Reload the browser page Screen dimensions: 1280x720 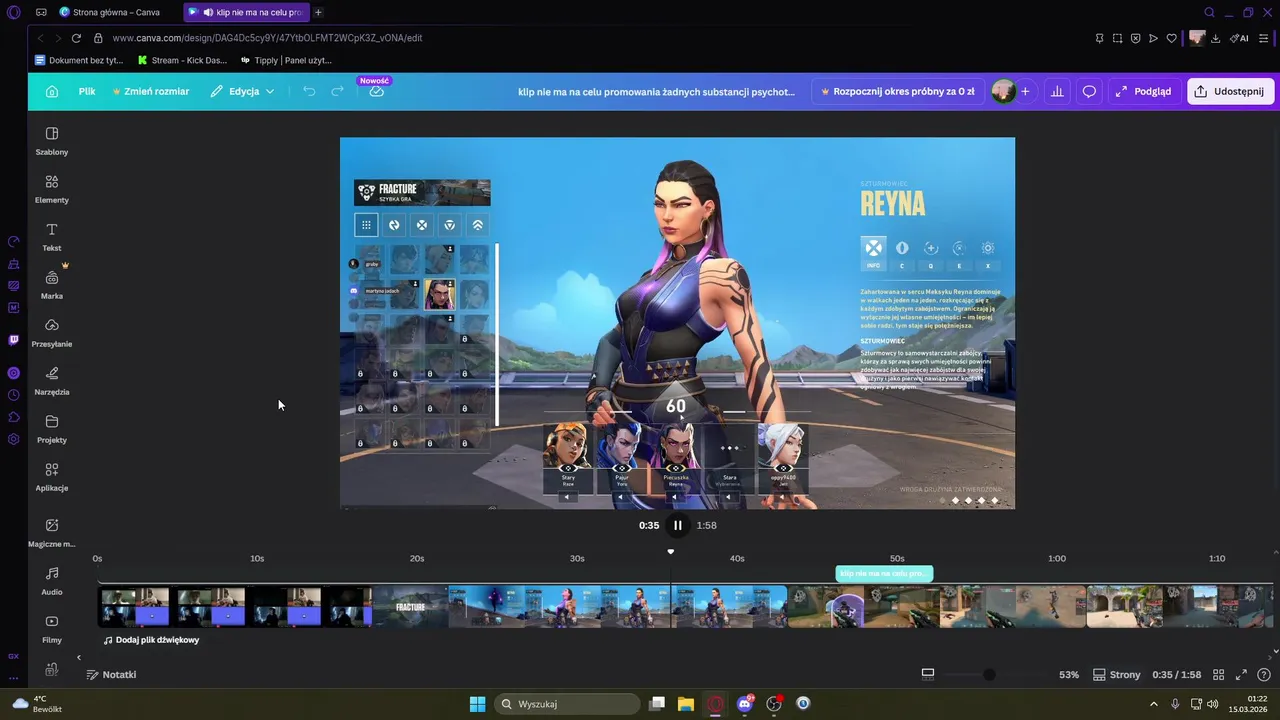[76, 38]
